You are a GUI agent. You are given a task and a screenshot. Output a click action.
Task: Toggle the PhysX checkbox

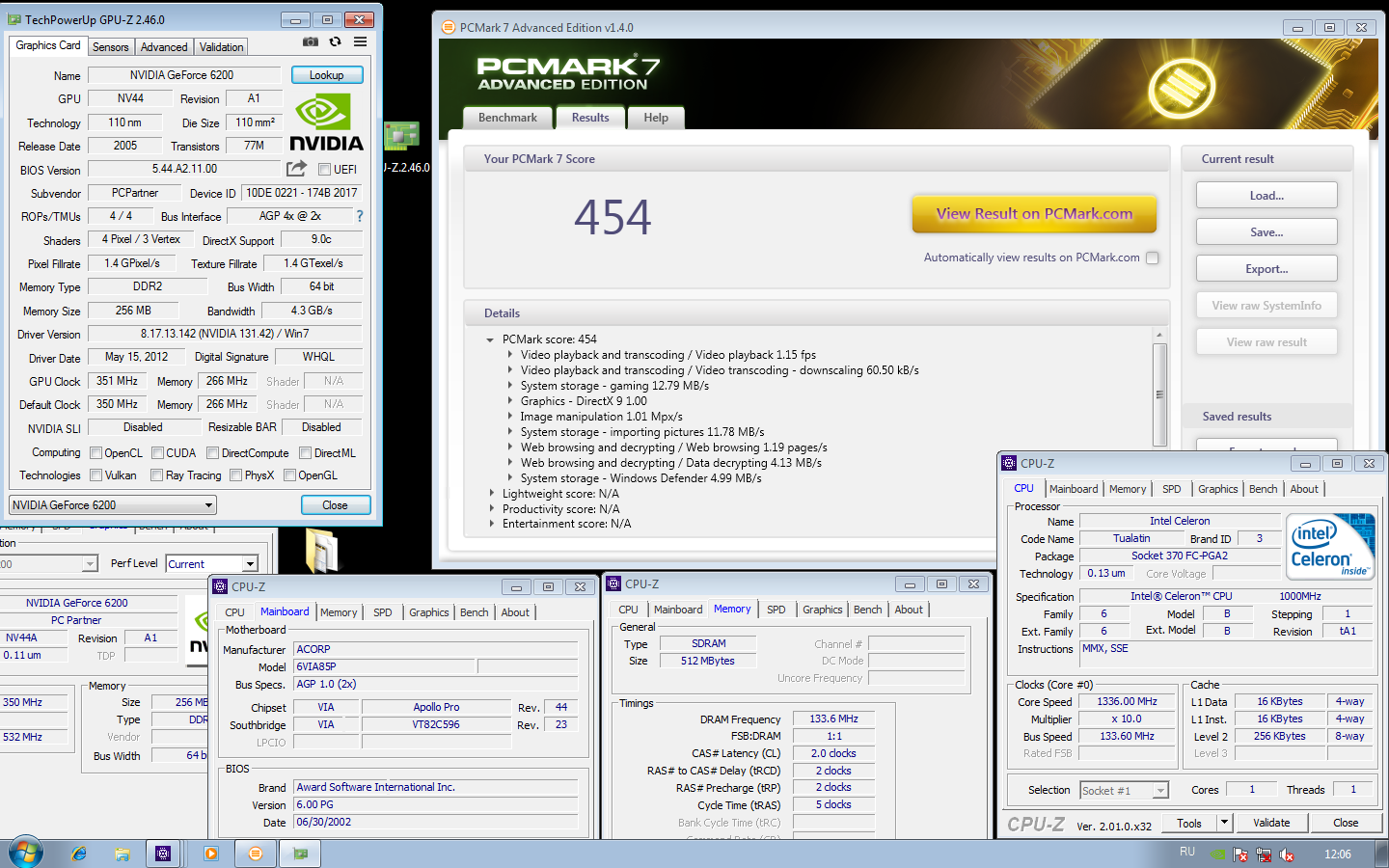[x=235, y=475]
